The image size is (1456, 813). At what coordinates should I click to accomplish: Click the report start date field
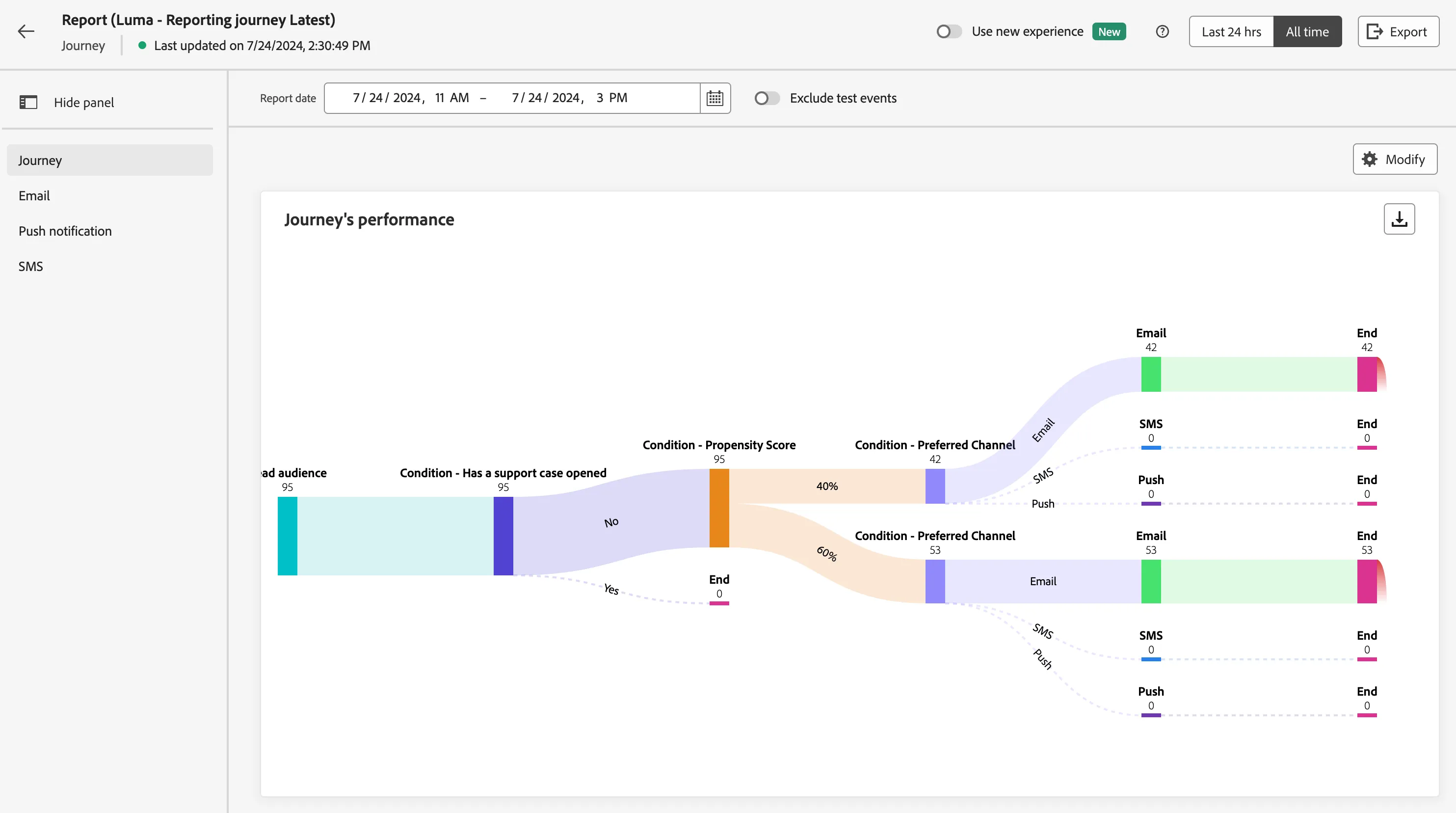411,98
